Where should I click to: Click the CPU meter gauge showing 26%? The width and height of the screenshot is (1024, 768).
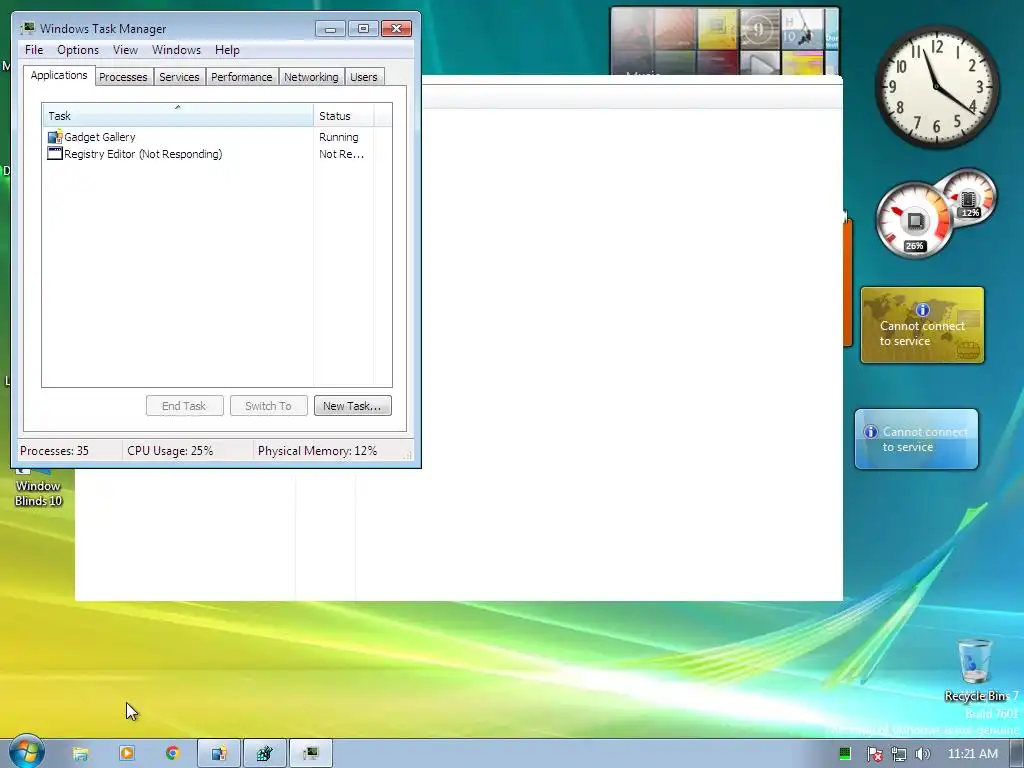pos(914,221)
